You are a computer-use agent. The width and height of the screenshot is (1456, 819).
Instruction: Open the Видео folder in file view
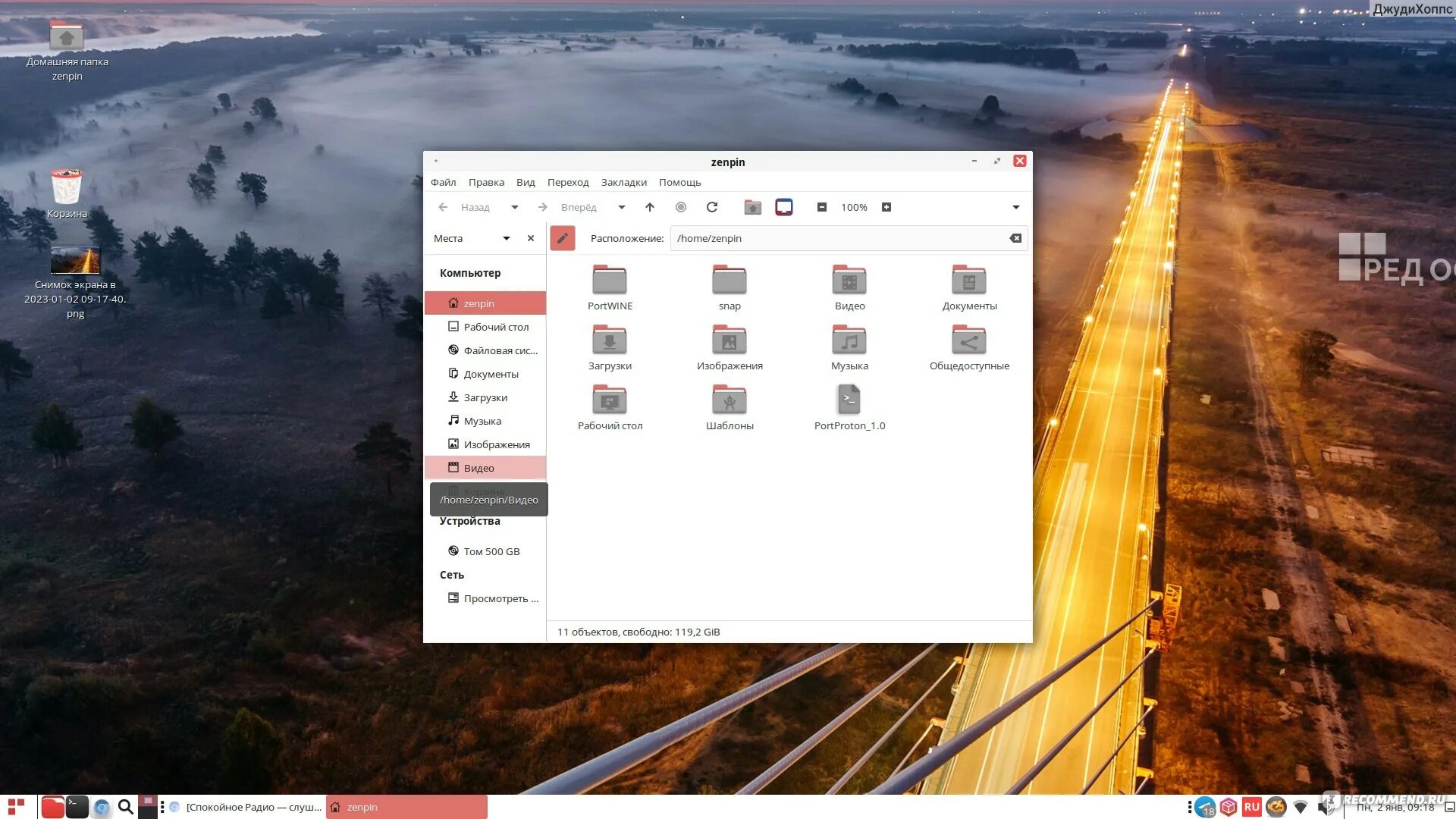(849, 287)
